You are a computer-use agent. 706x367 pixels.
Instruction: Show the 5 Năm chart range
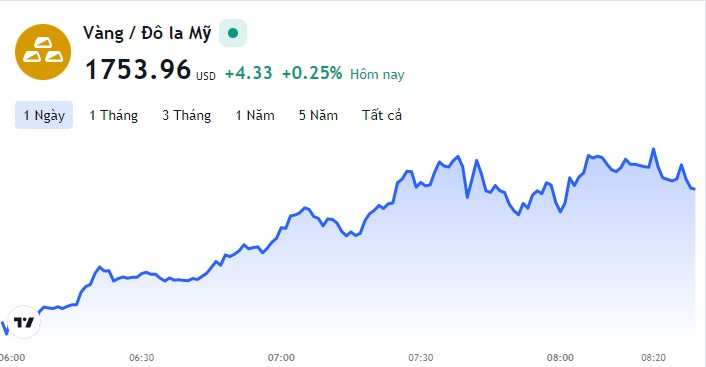(x=318, y=115)
